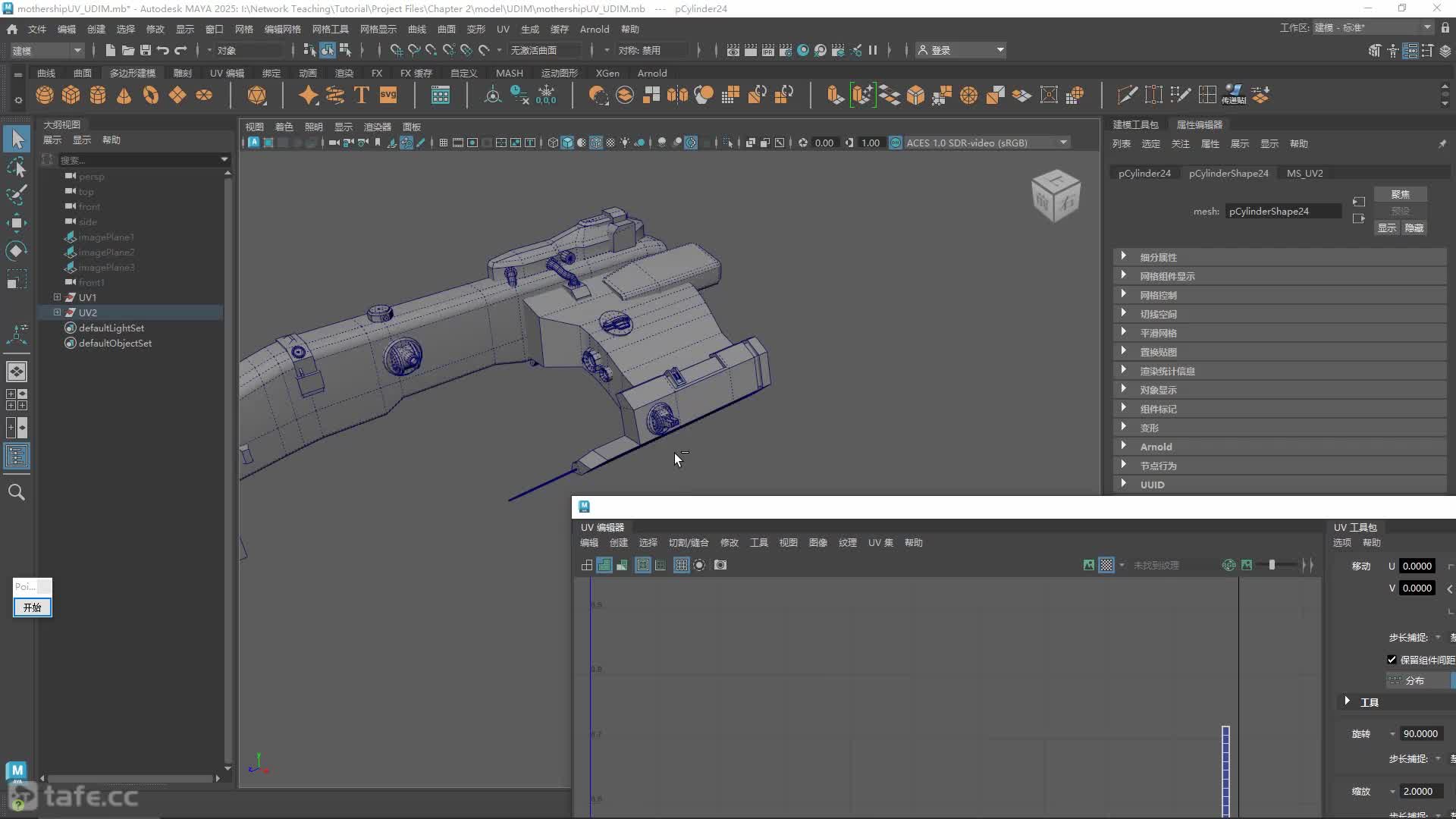1456x819 pixels.
Task: Click the 旋转 value field 90.0000
Action: pyautogui.click(x=1422, y=733)
